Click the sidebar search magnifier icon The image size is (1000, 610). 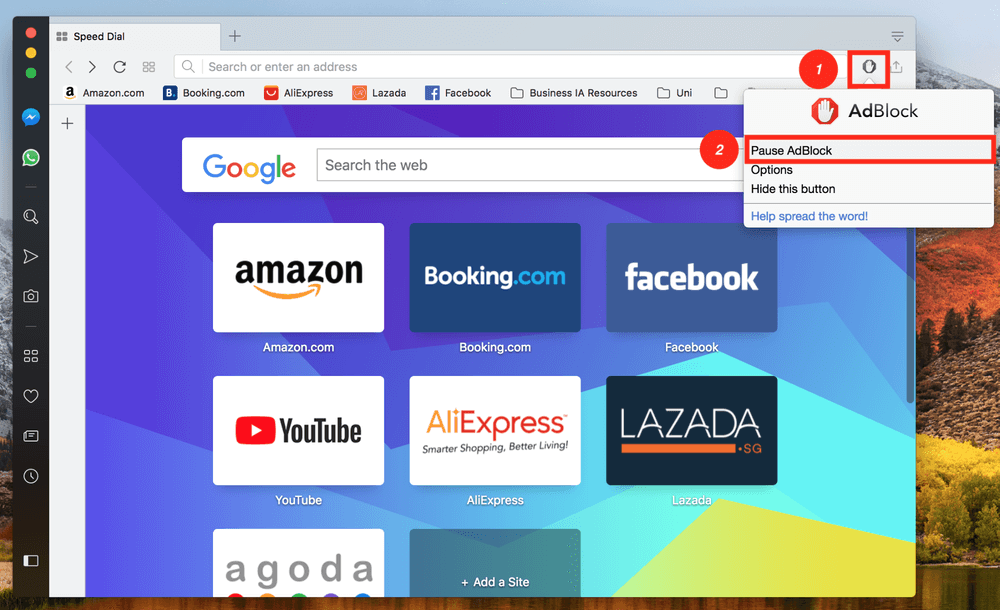(x=31, y=217)
